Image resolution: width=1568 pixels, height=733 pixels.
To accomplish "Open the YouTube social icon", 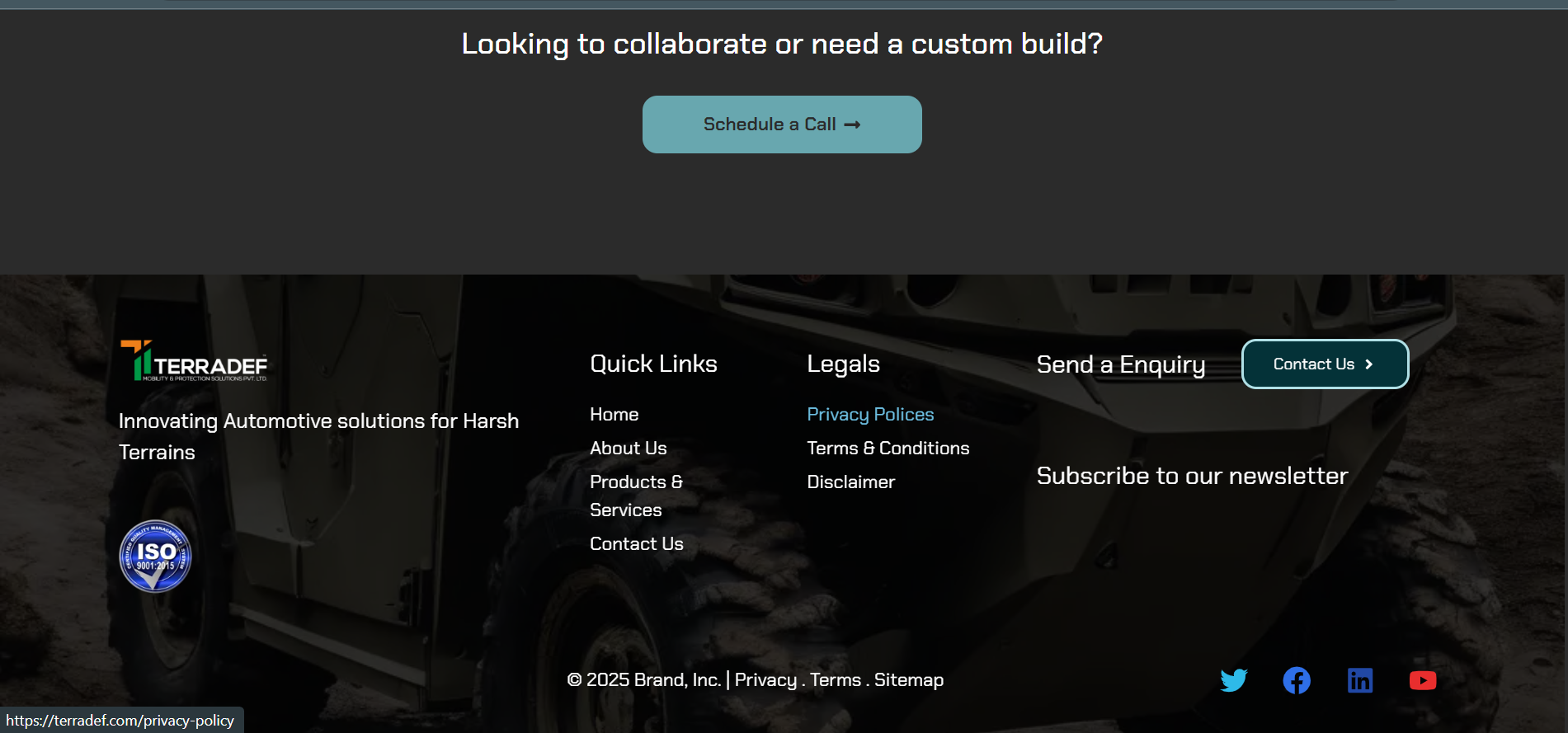I will [x=1423, y=680].
